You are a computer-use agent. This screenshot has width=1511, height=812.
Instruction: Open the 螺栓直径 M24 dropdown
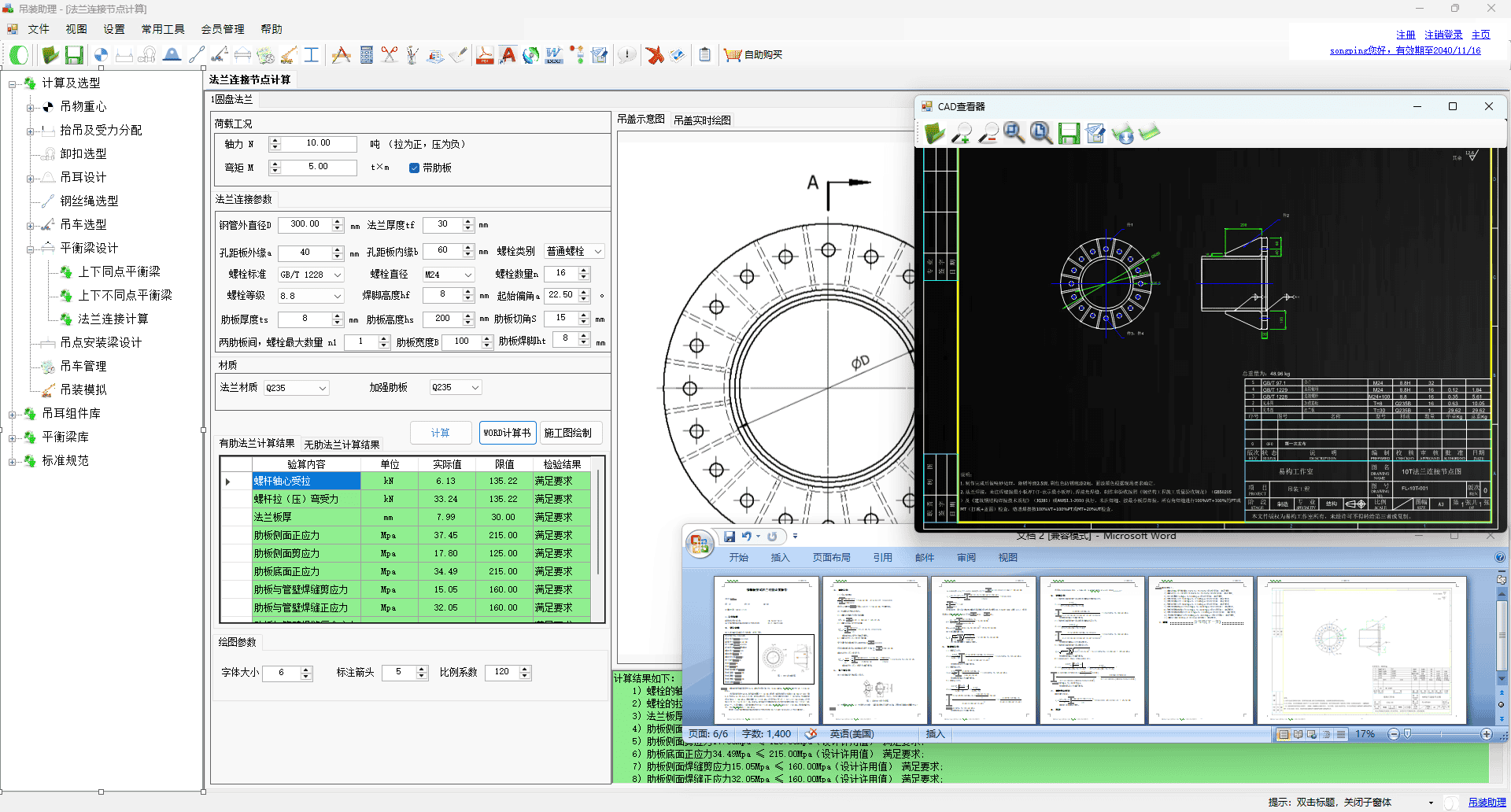pos(467,275)
